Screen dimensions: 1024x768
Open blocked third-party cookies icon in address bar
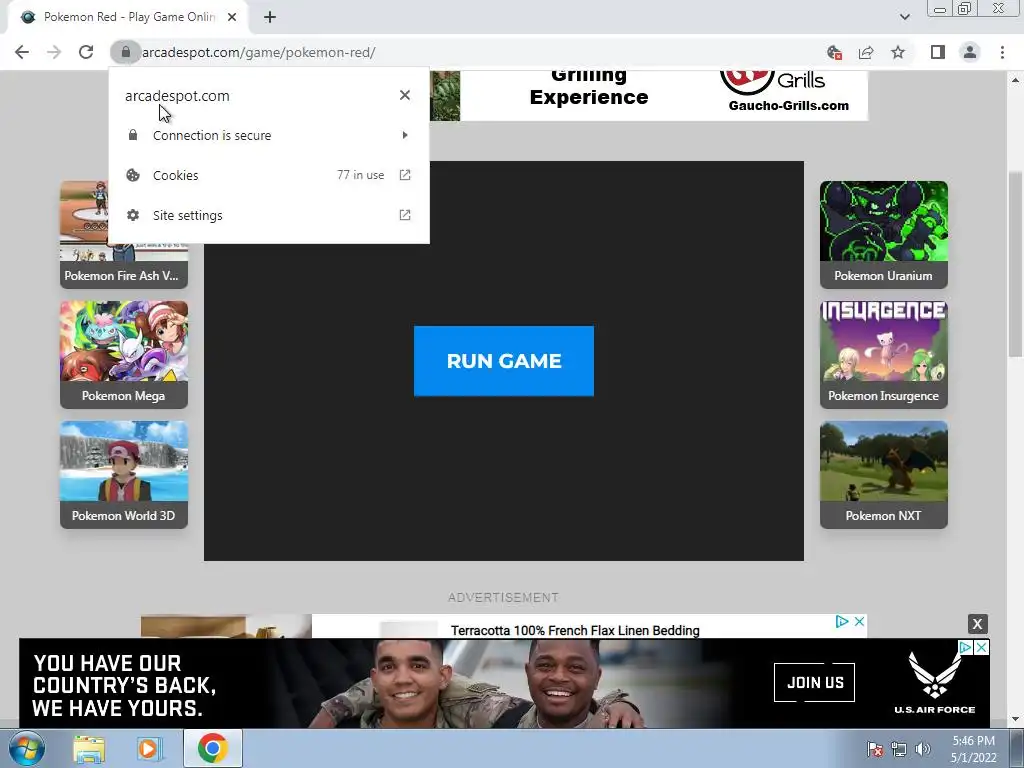834,52
